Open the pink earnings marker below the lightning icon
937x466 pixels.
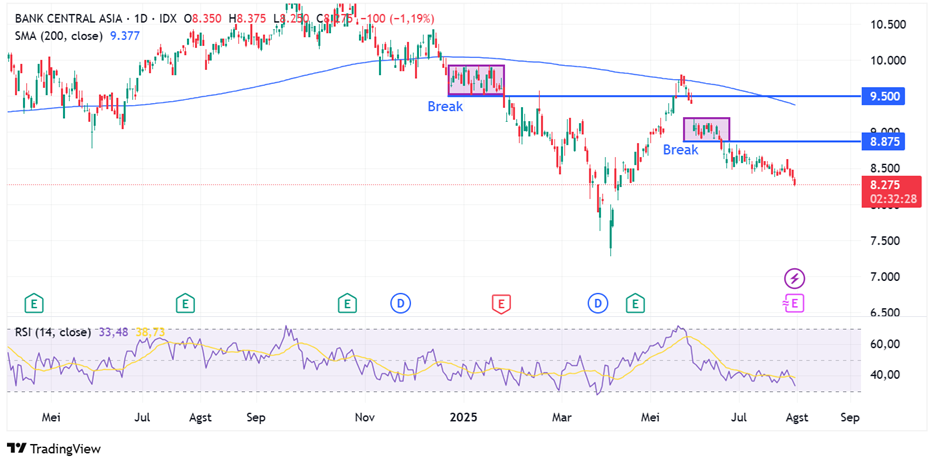pos(794,303)
